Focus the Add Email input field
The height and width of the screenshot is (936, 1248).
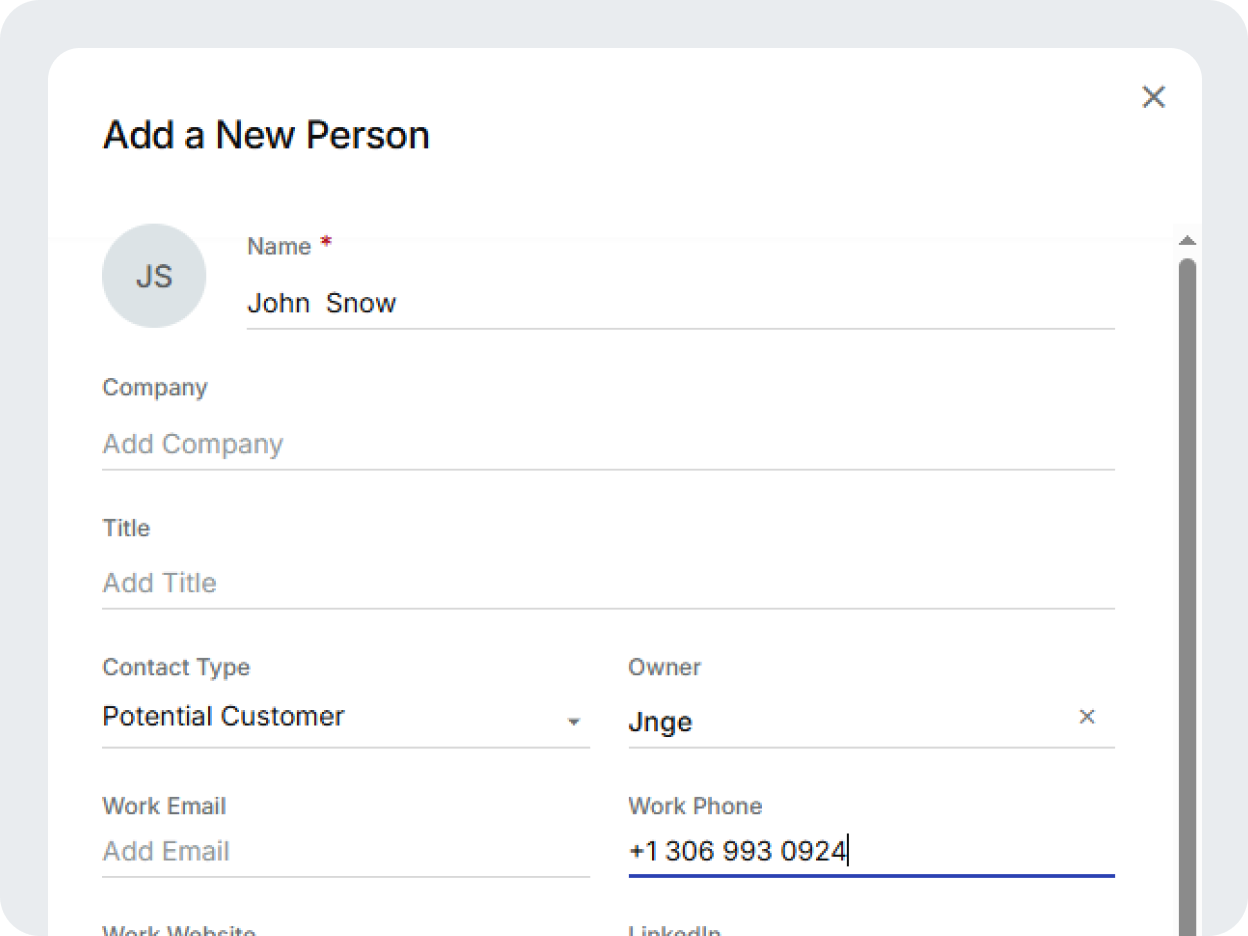[x=345, y=852]
